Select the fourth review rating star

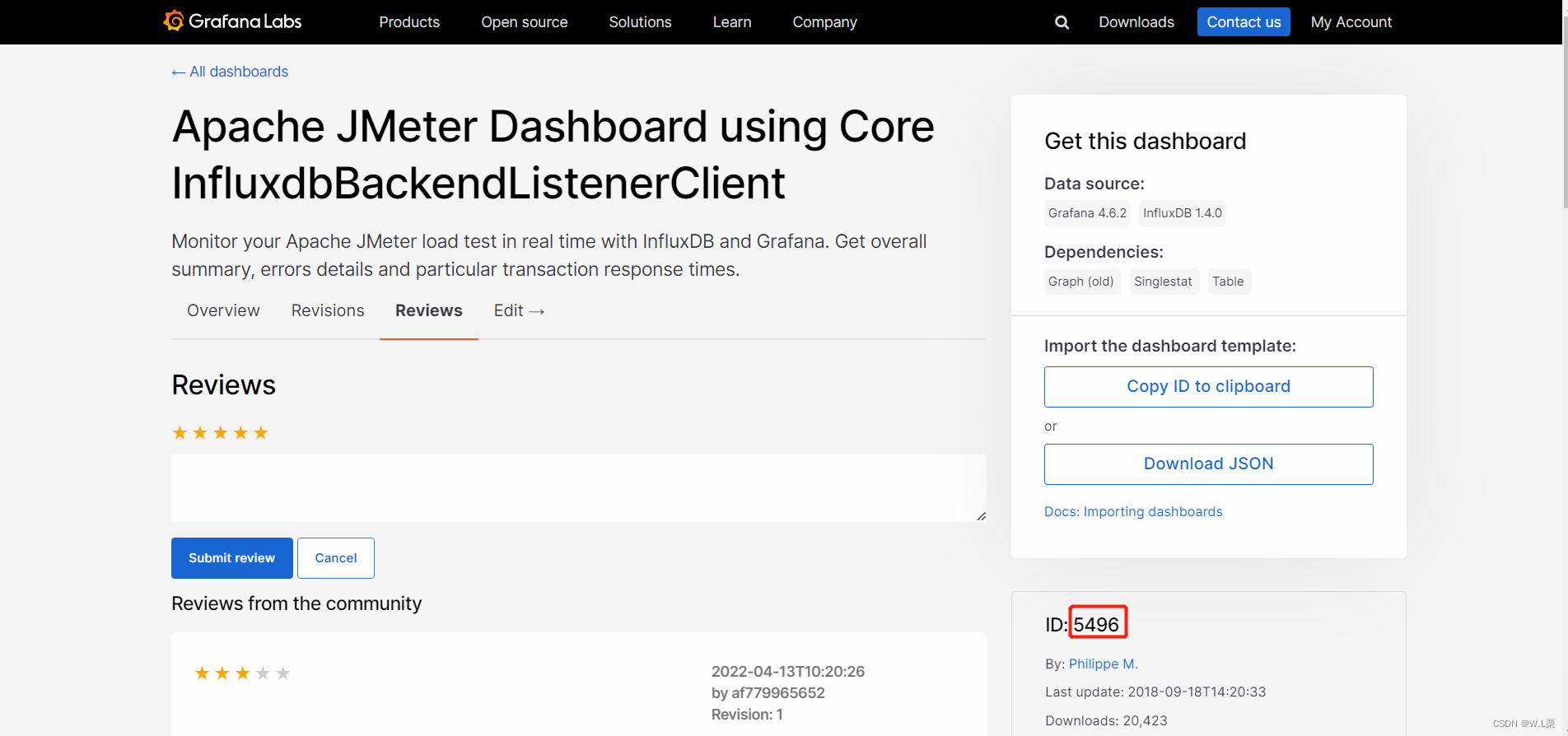coord(240,433)
